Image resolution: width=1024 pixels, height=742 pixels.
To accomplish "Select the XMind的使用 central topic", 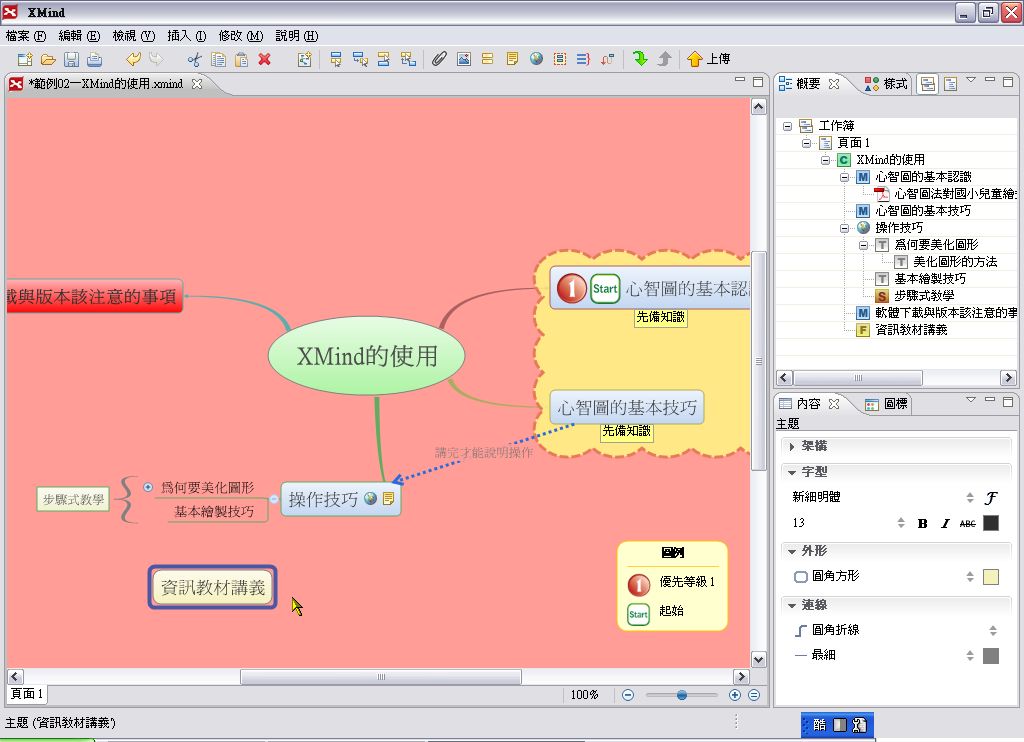I will click(x=366, y=356).
